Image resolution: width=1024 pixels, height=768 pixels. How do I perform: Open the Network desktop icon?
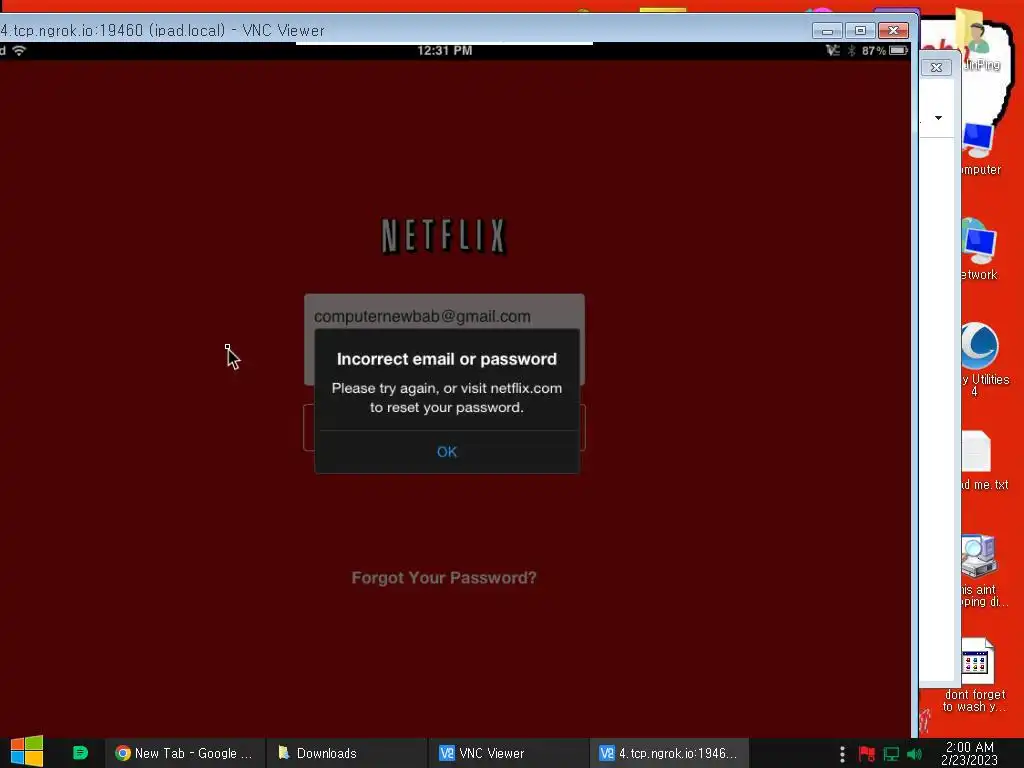pyautogui.click(x=979, y=251)
